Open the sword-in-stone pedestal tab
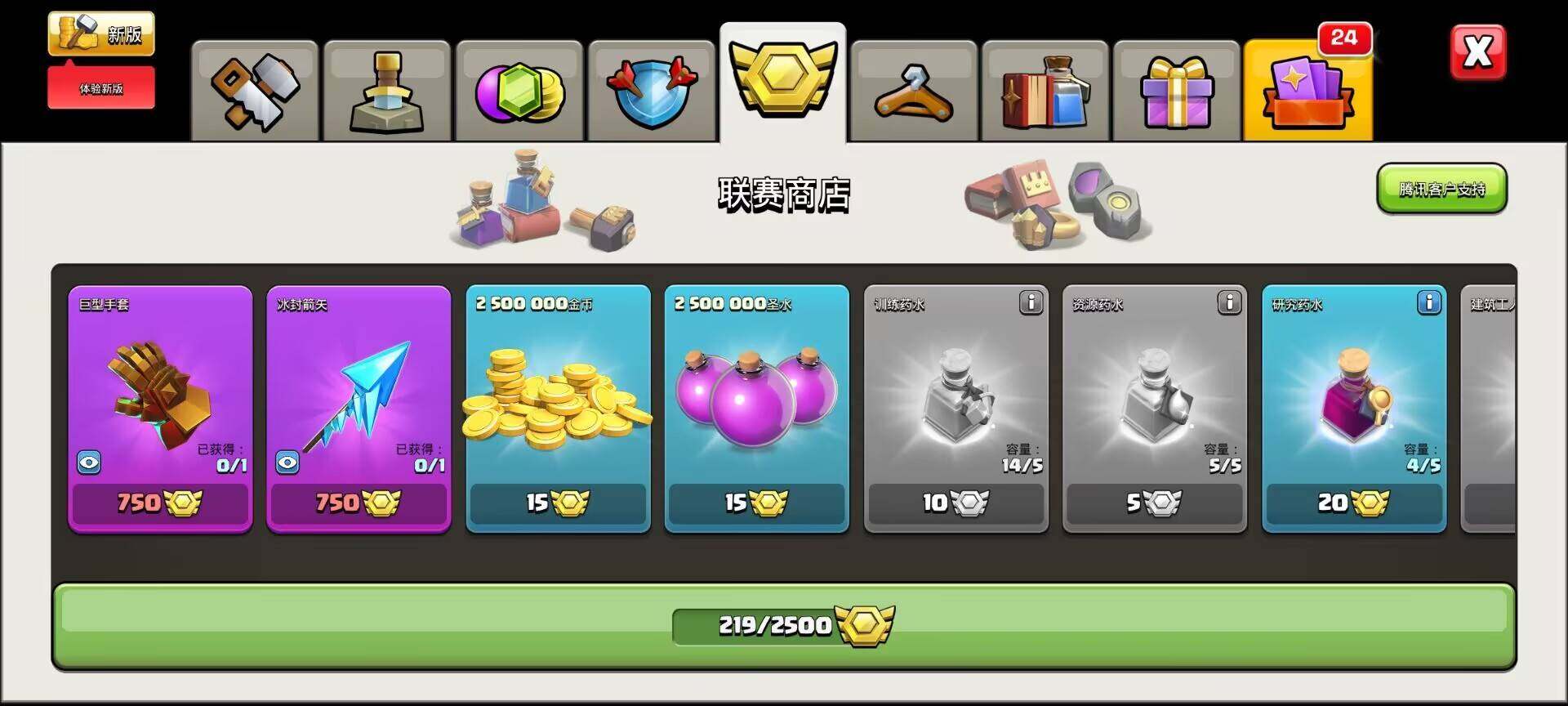This screenshot has height=706, width=1568. pos(387,92)
